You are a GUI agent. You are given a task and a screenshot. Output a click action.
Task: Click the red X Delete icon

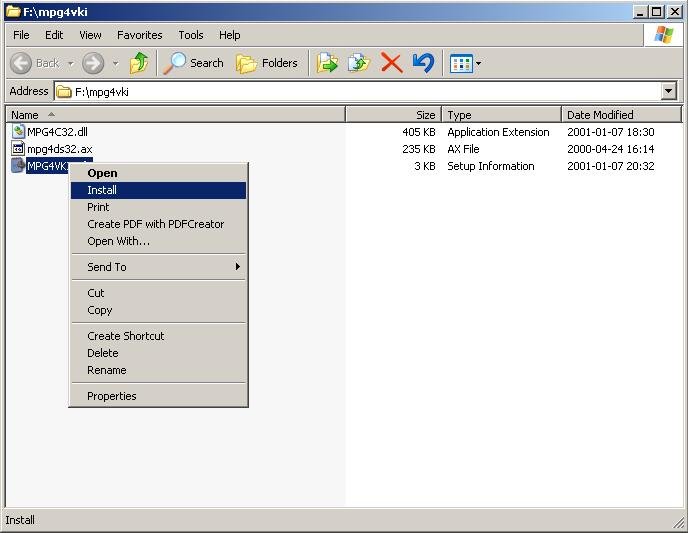(391, 63)
